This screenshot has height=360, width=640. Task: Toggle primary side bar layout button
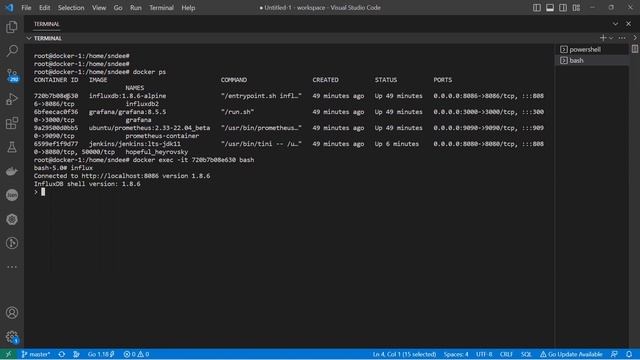click(x=537, y=7)
